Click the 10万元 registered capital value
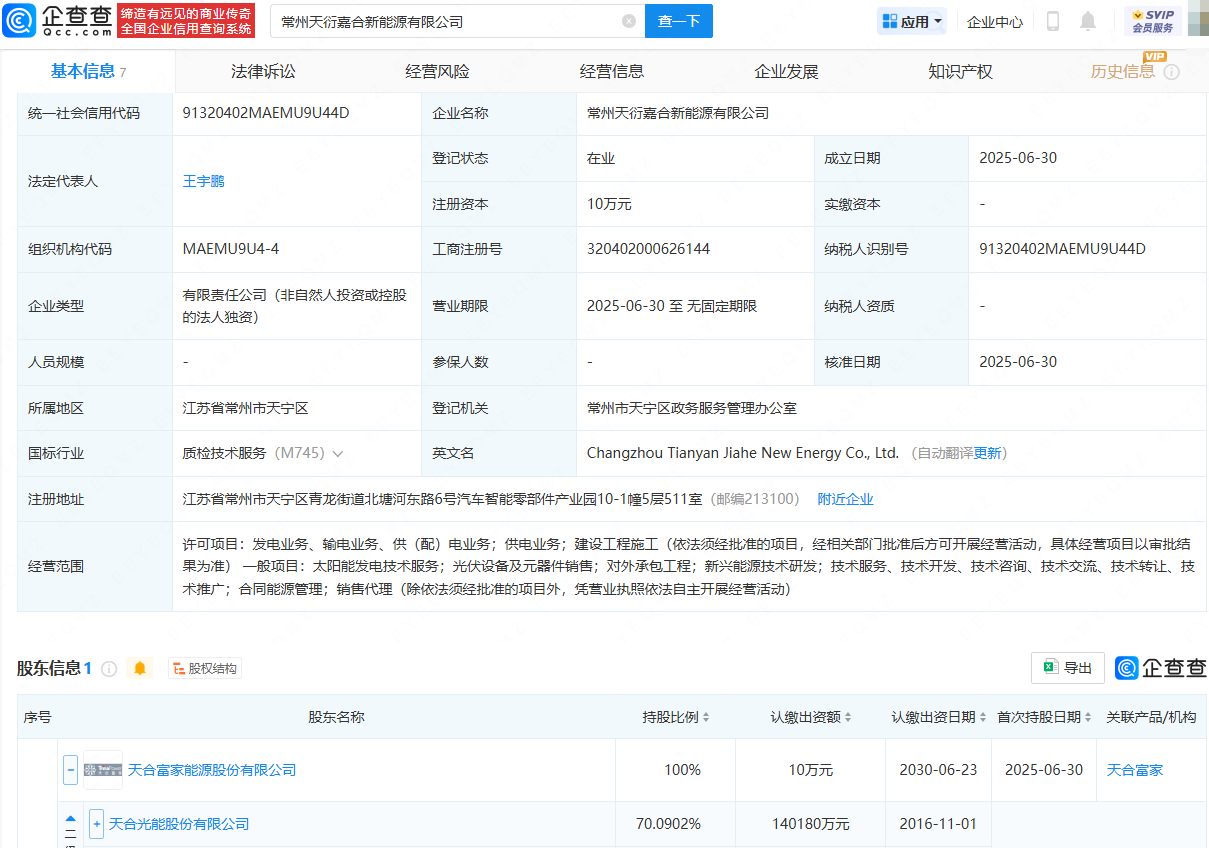Image resolution: width=1209 pixels, height=848 pixels. coord(609,204)
